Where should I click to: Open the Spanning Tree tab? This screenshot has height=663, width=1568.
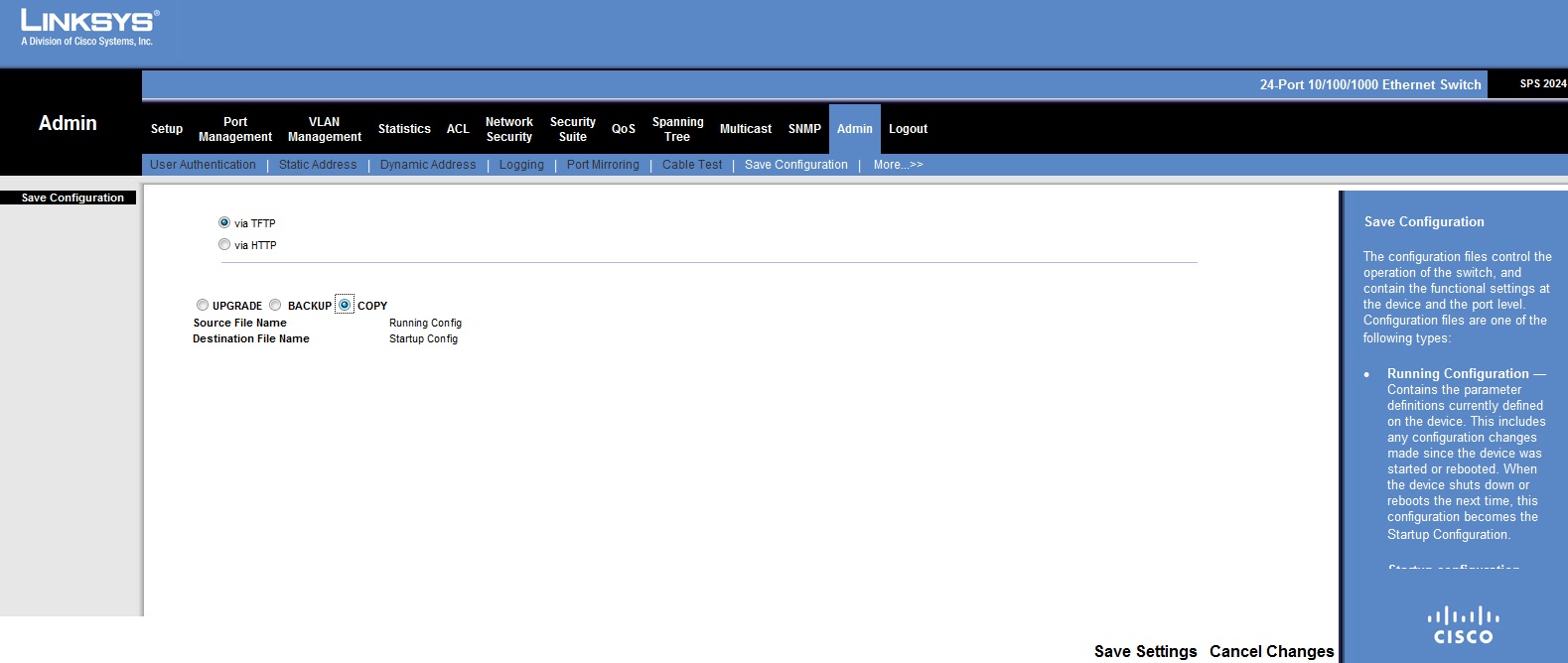tap(677, 129)
